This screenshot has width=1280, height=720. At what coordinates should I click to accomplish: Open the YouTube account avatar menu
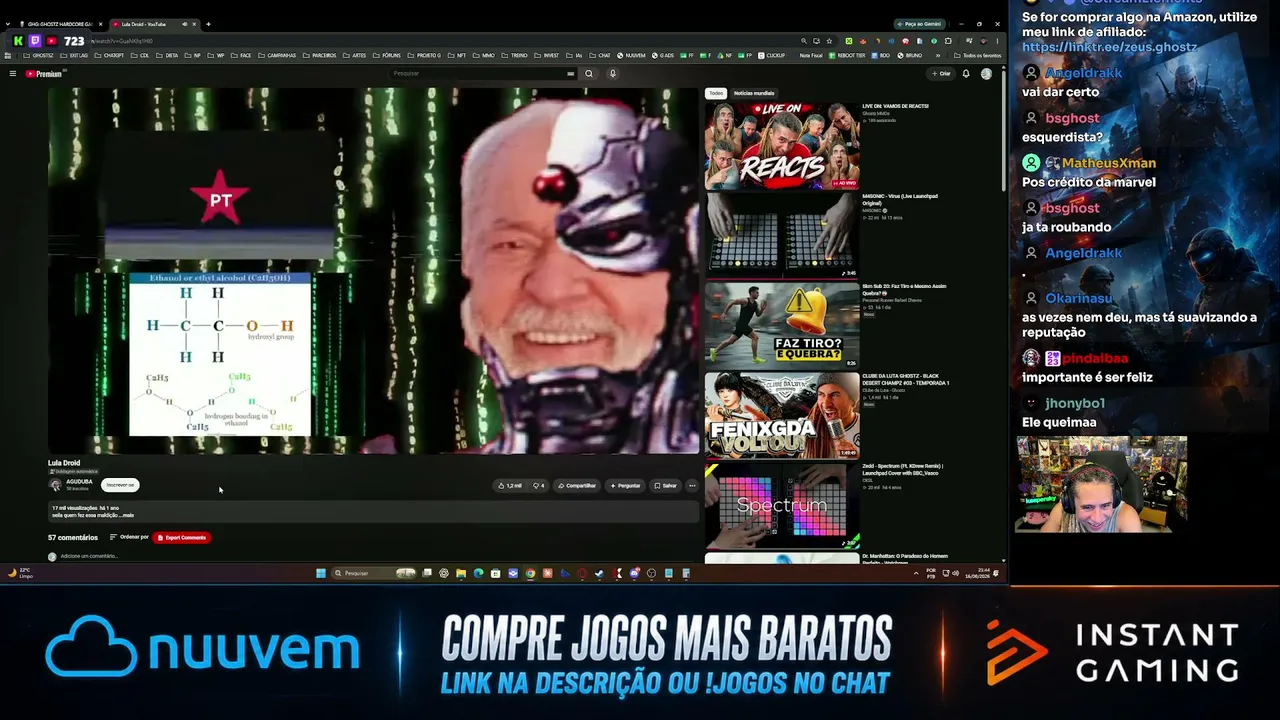pos(986,73)
